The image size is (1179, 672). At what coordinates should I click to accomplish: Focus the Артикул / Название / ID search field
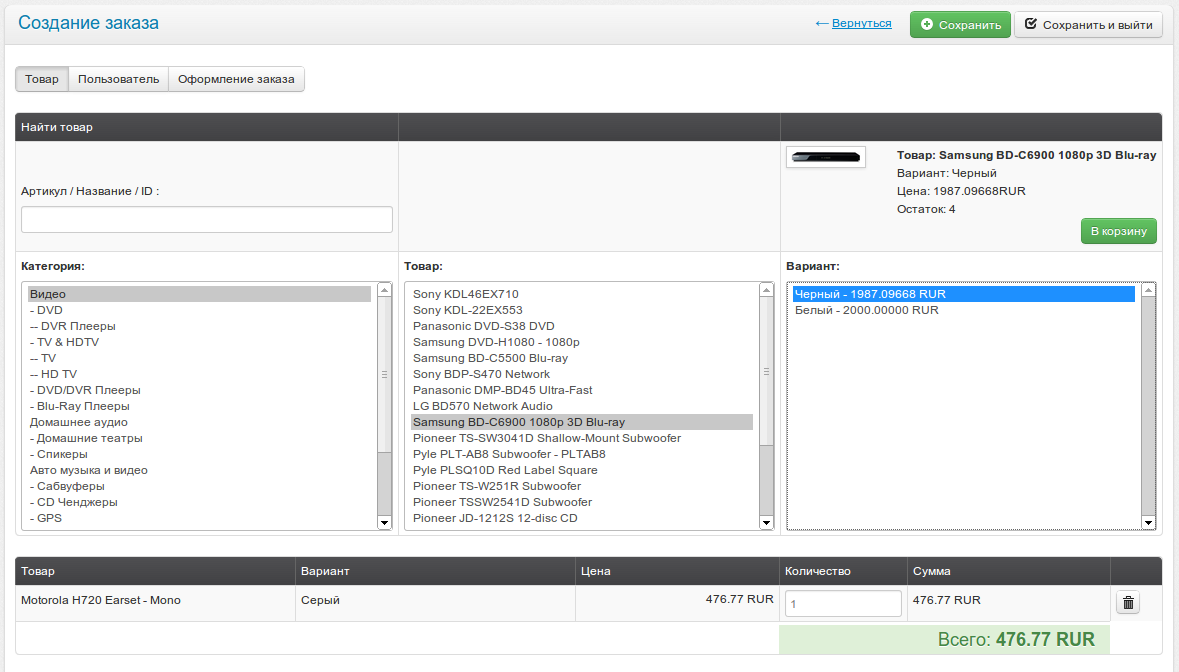click(x=207, y=219)
